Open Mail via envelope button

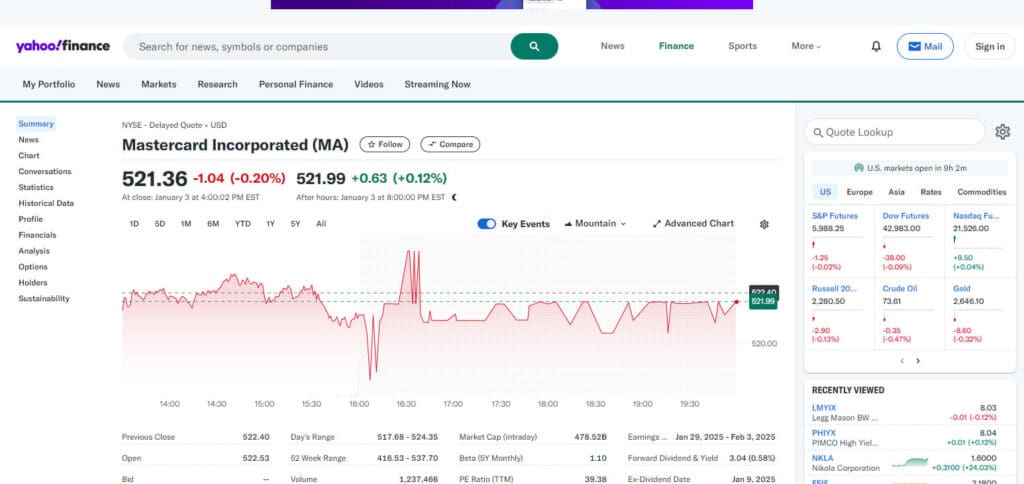(x=925, y=46)
